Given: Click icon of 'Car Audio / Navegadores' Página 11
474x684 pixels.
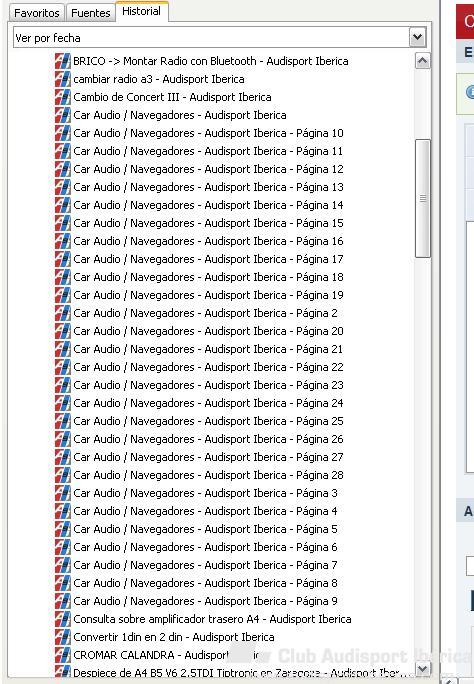Looking at the screenshot, I should point(62,151).
